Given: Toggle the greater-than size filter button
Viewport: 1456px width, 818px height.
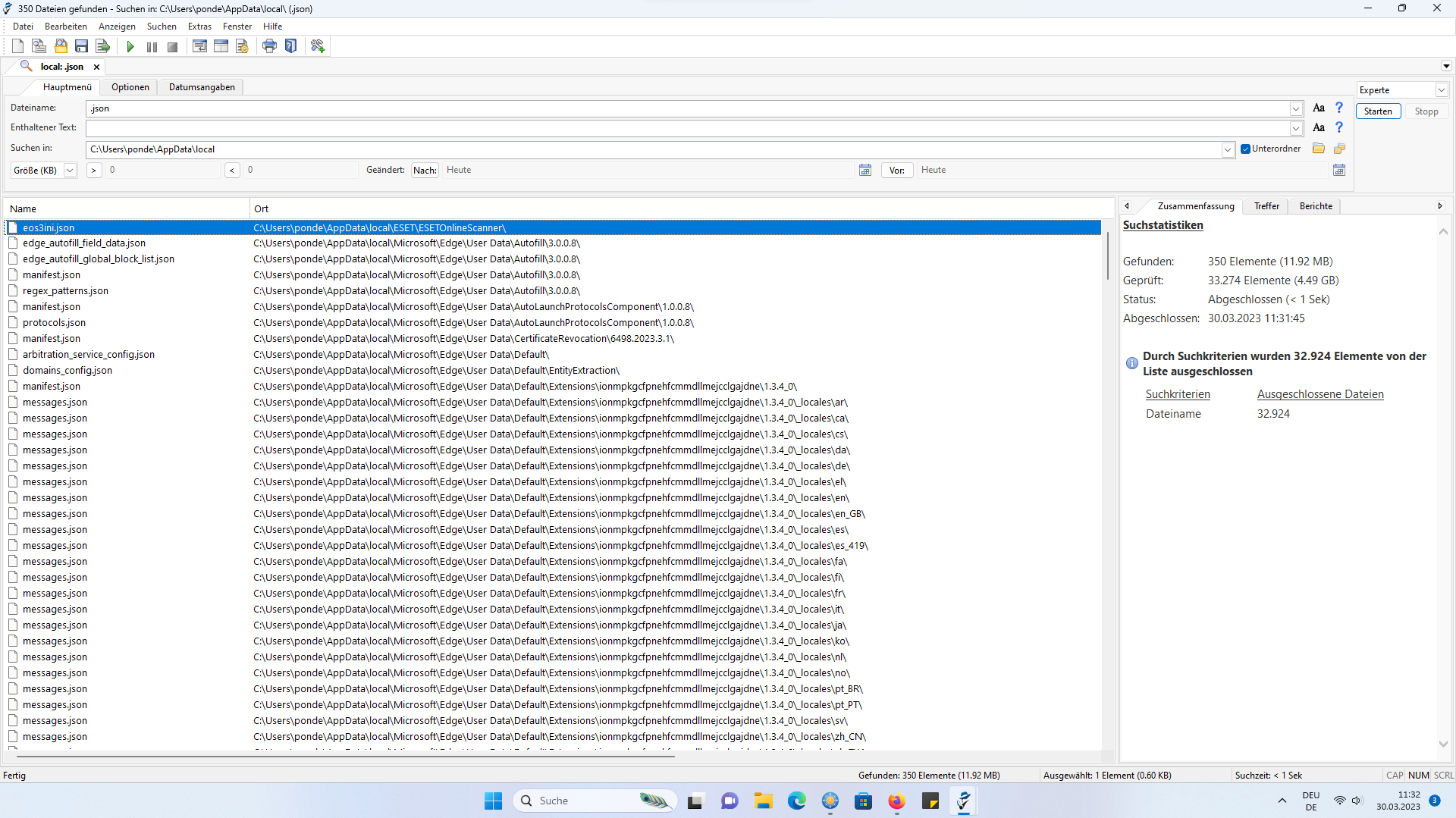Looking at the screenshot, I should pos(94,171).
